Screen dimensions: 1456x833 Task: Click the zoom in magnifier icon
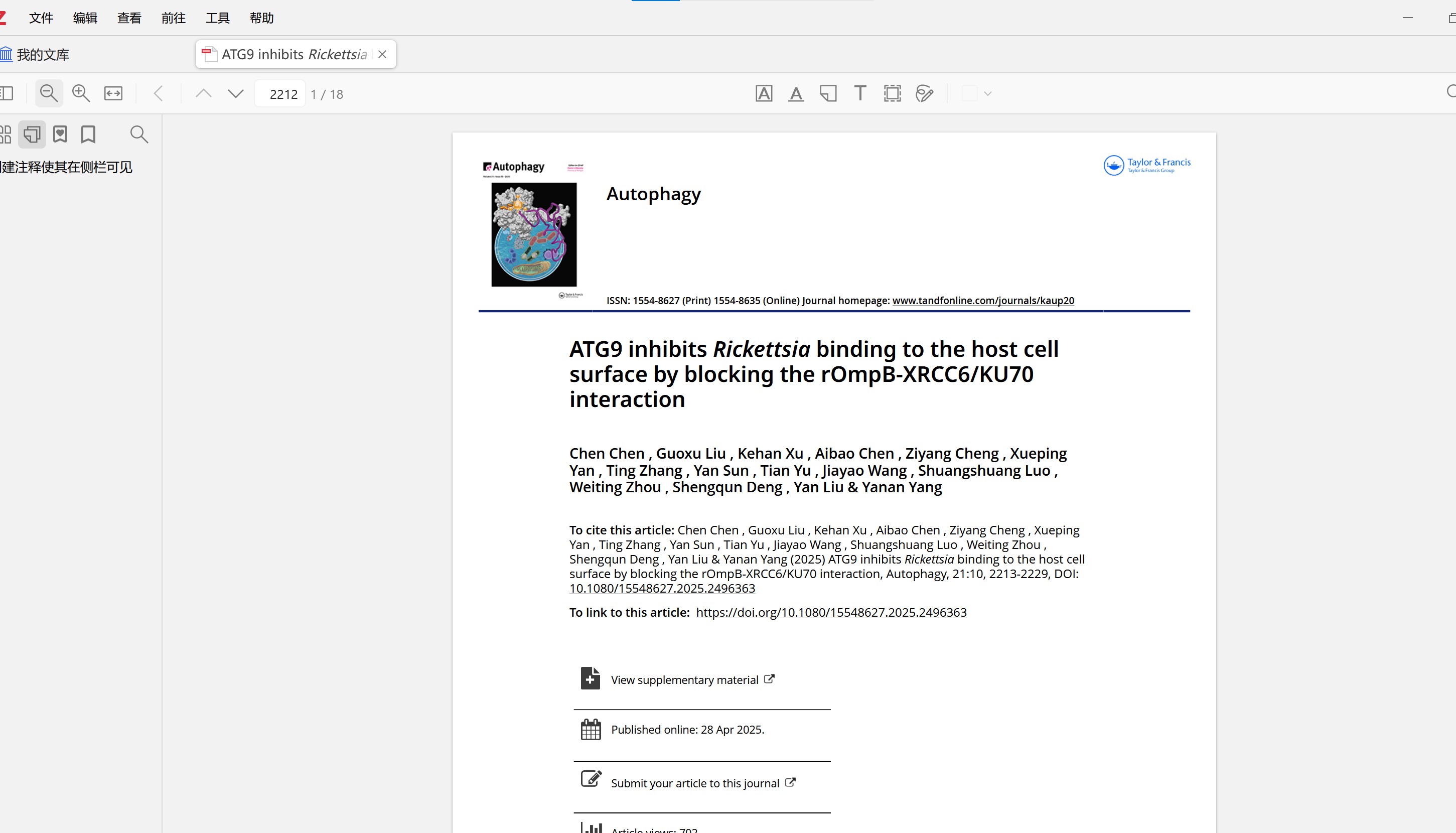coord(81,93)
